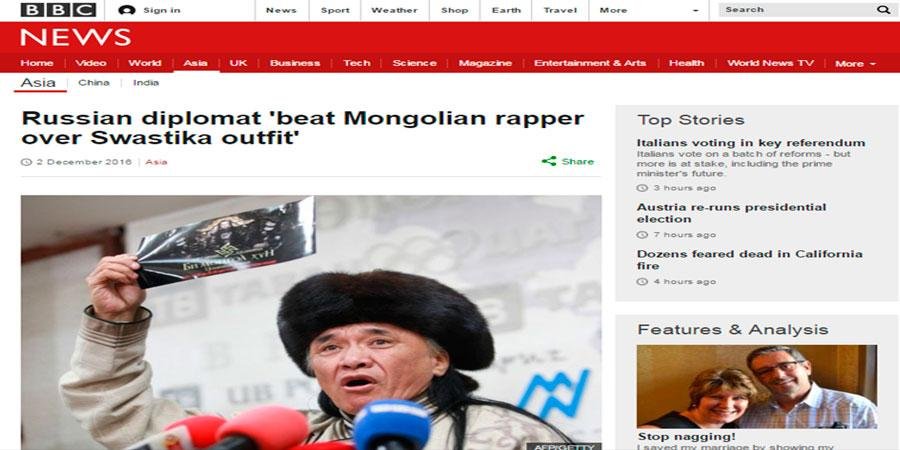The image size is (900, 450).
Task: Expand More in red news navigation
Action: (855, 63)
